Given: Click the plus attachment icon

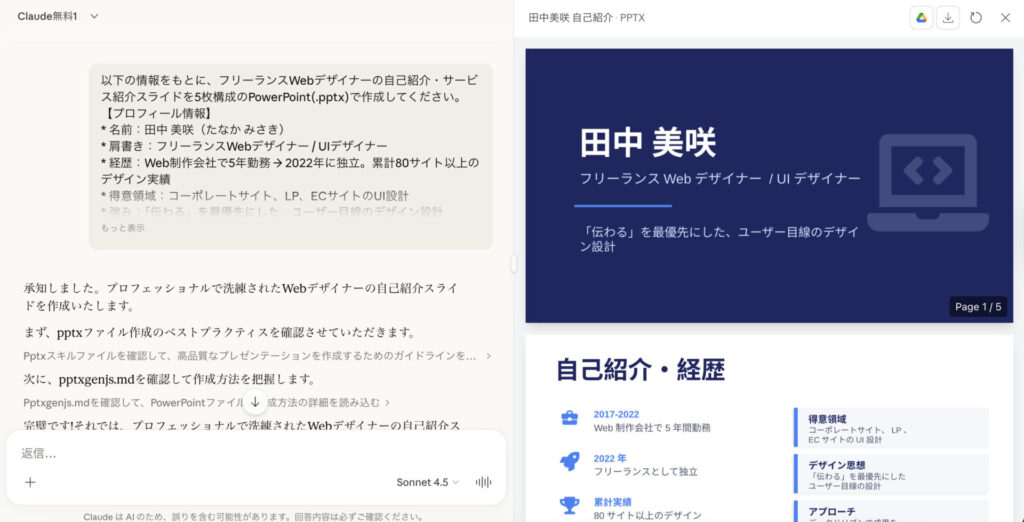Looking at the screenshot, I should pos(30,482).
